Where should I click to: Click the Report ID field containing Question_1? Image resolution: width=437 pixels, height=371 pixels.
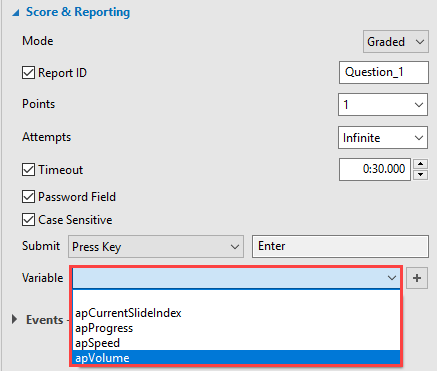pos(384,72)
